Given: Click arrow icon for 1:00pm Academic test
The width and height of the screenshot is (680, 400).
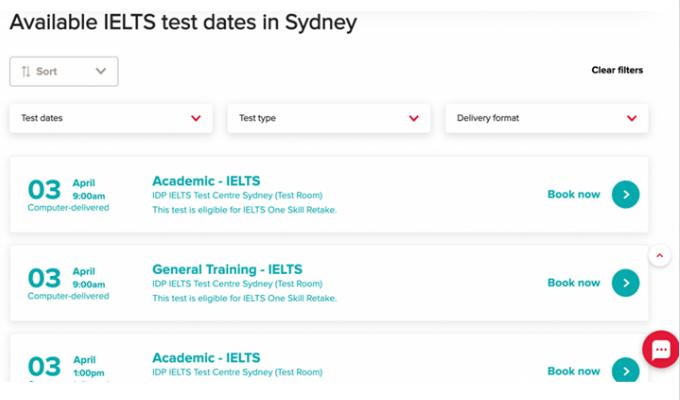Looking at the screenshot, I should tap(625, 371).
